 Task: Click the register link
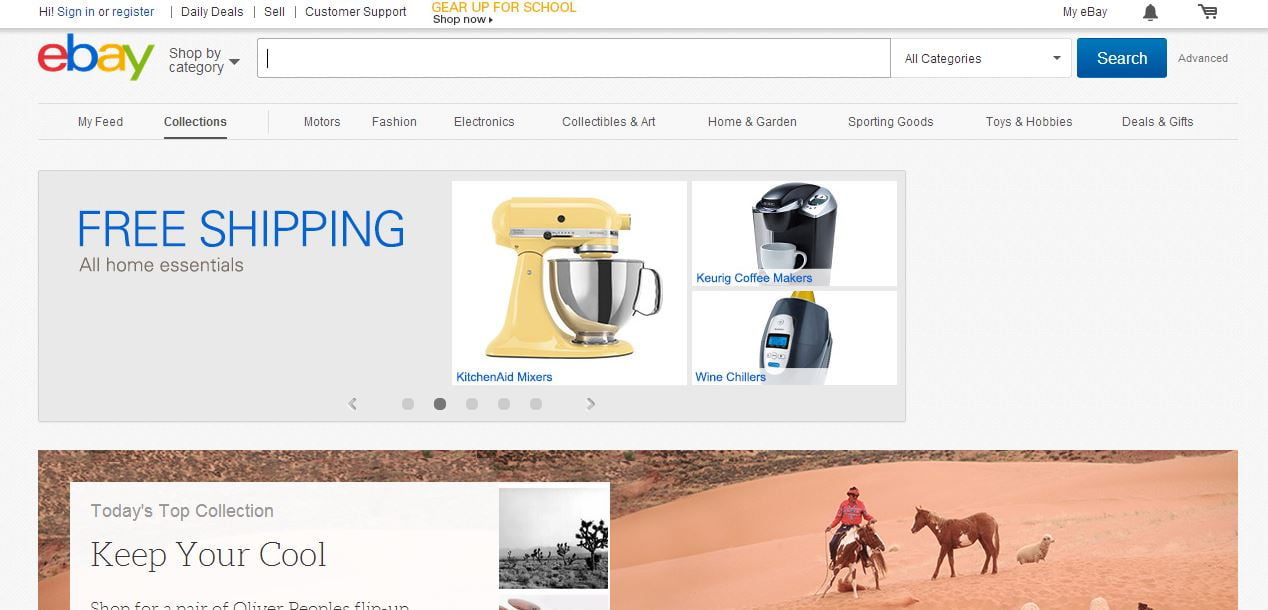133,12
